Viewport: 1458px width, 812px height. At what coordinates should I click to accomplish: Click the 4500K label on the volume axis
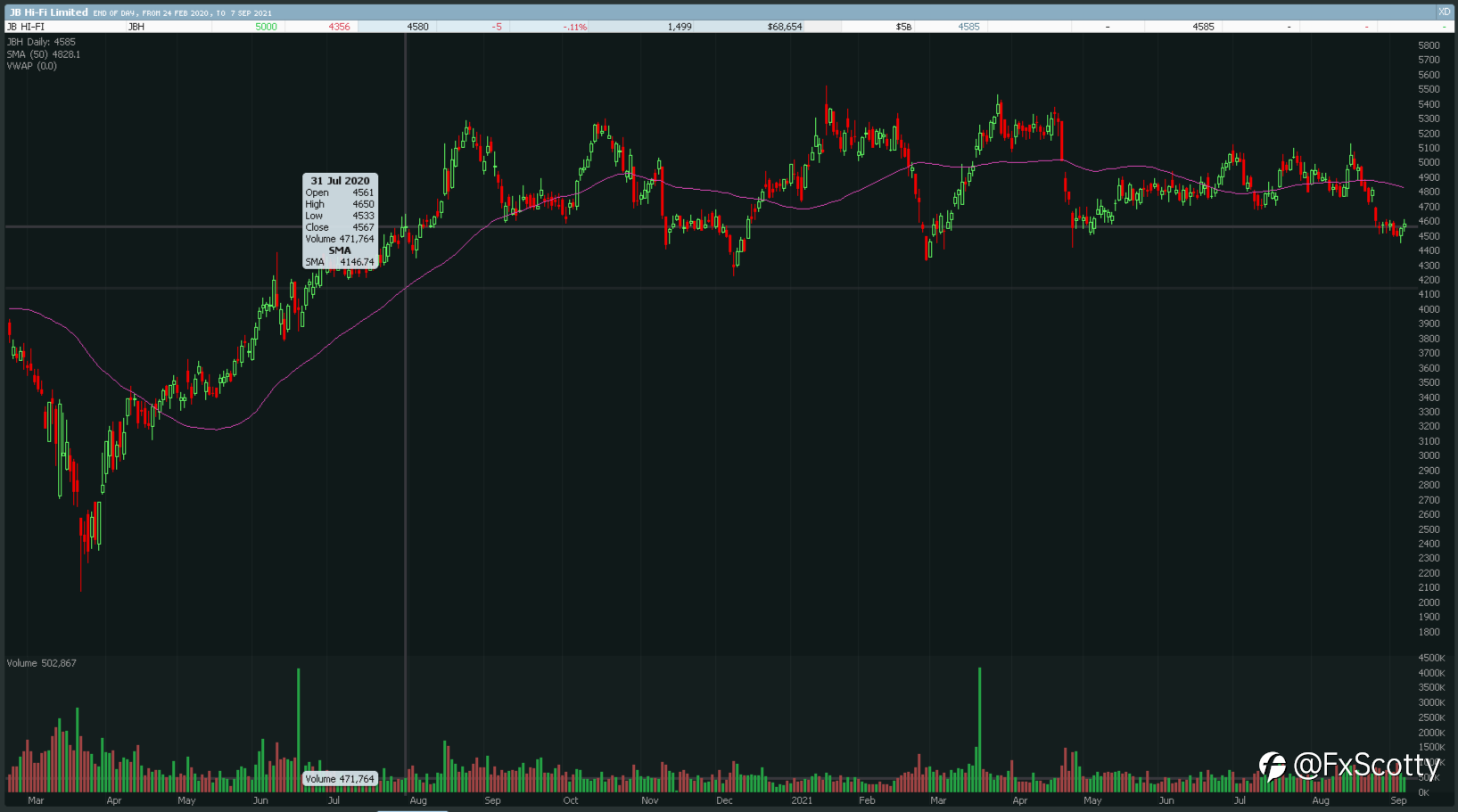(x=1431, y=658)
